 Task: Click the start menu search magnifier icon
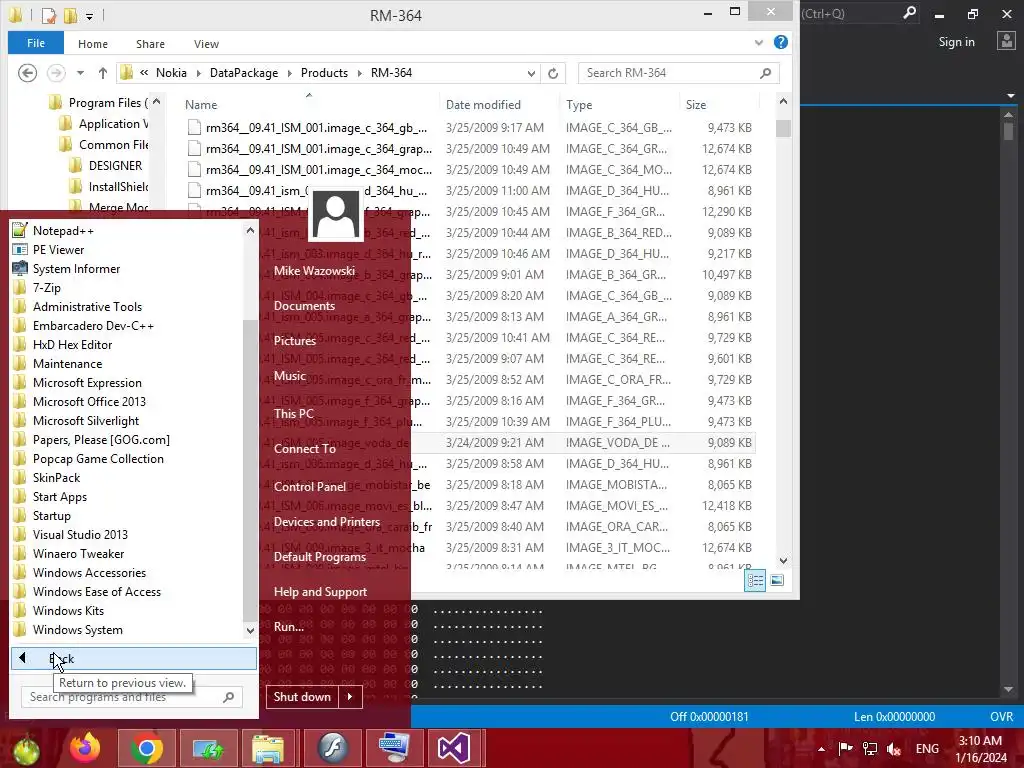tap(229, 697)
